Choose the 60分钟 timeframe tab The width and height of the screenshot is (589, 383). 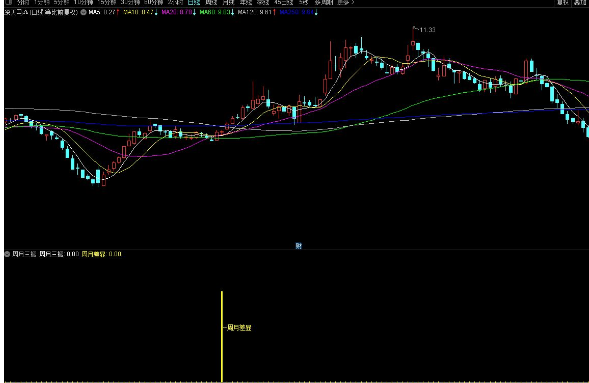coord(154,2)
